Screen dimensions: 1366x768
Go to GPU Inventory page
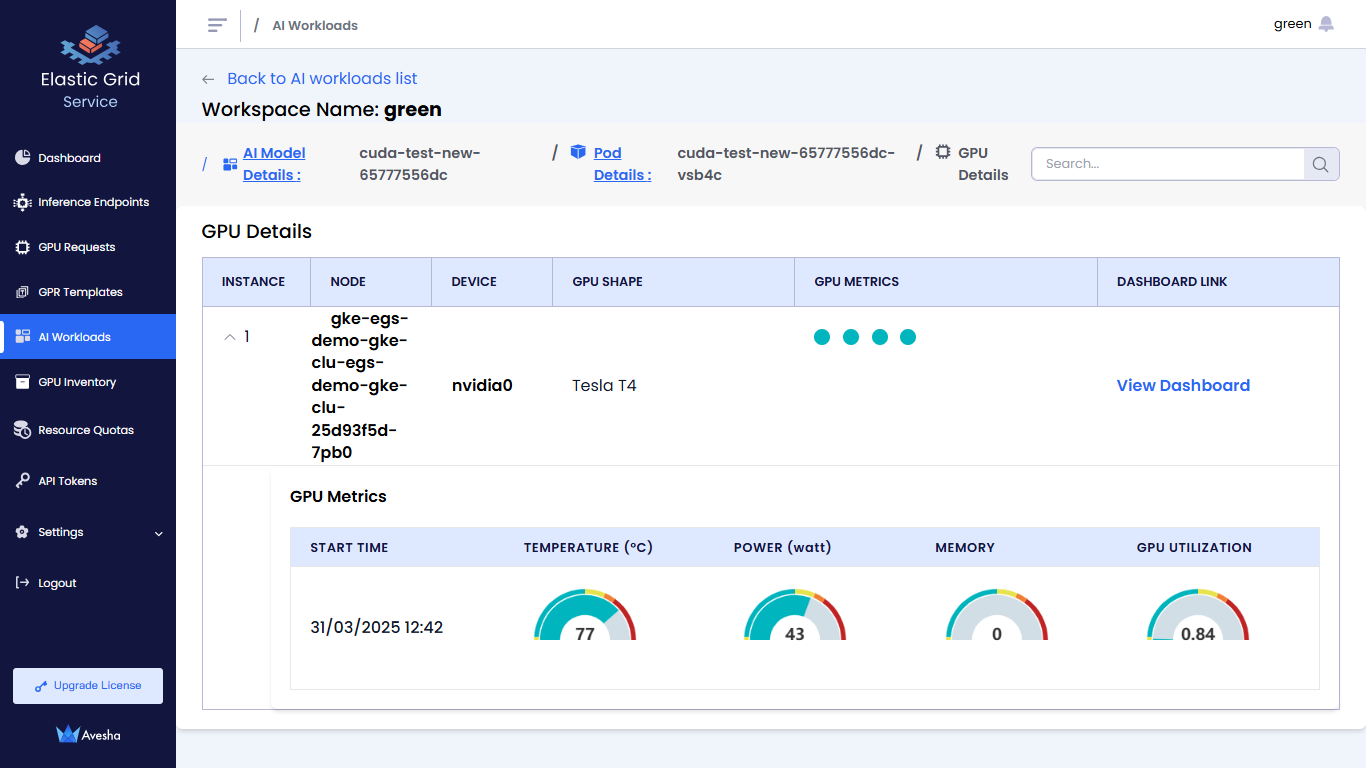77,382
